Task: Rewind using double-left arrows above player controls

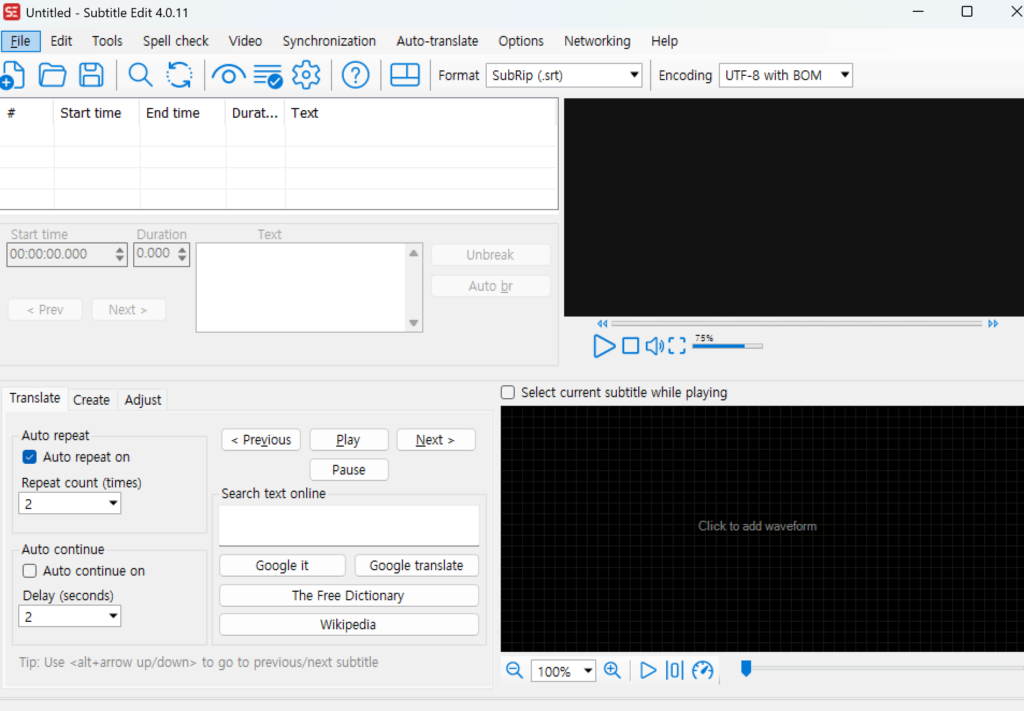Action: pos(602,323)
